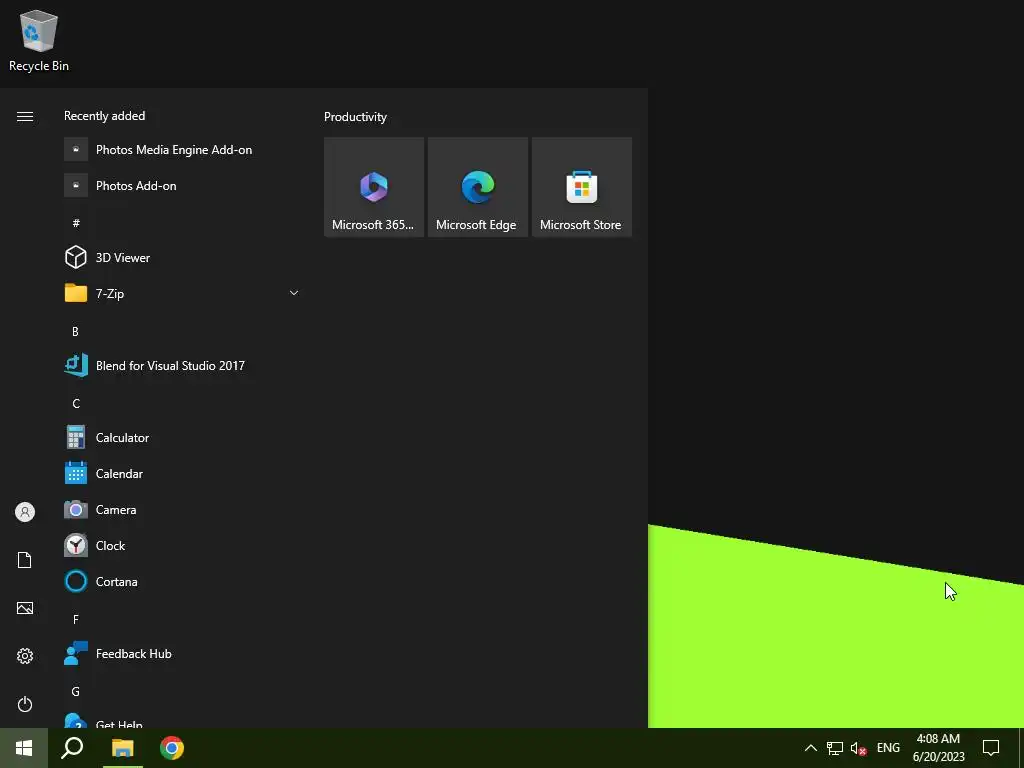Click the 'Recently added' heading
The width and height of the screenshot is (1024, 768).
point(104,116)
